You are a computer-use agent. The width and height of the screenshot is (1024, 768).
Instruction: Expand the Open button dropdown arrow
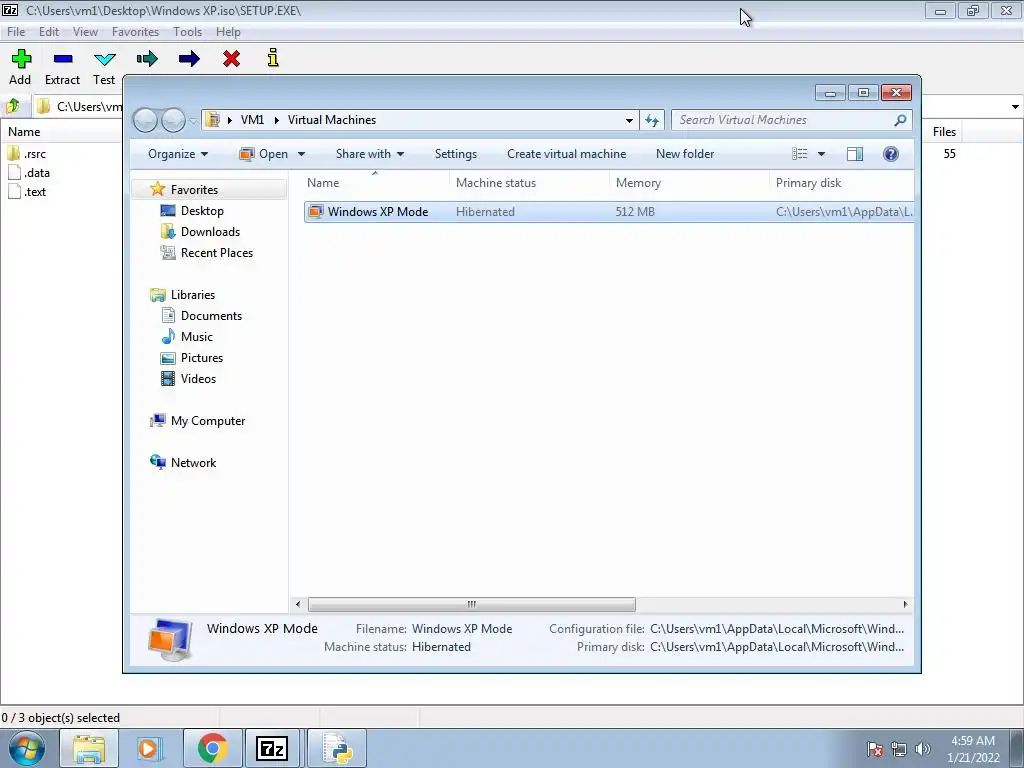tap(301, 154)
